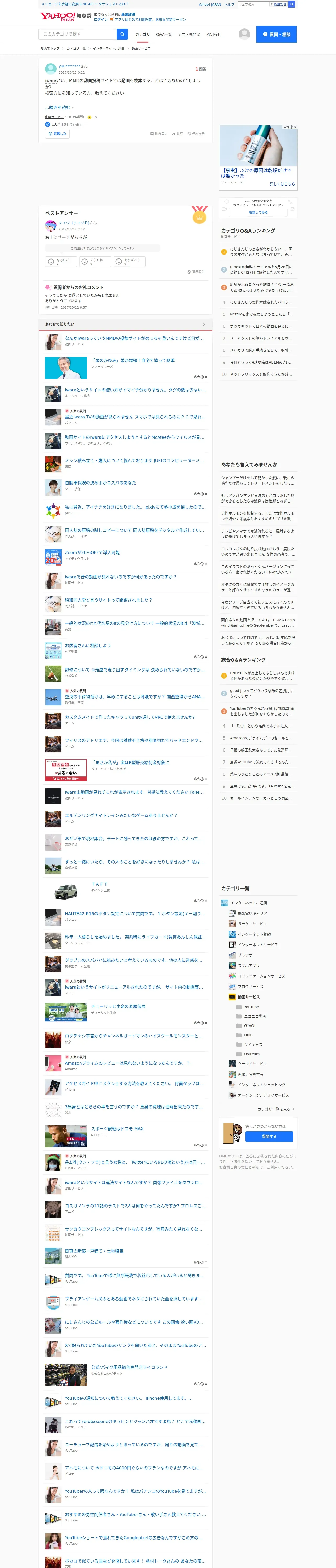Open 携帯電話キャリア category
The height and width of the screenshot is (1568, 336).
click(x=248, y=913)
